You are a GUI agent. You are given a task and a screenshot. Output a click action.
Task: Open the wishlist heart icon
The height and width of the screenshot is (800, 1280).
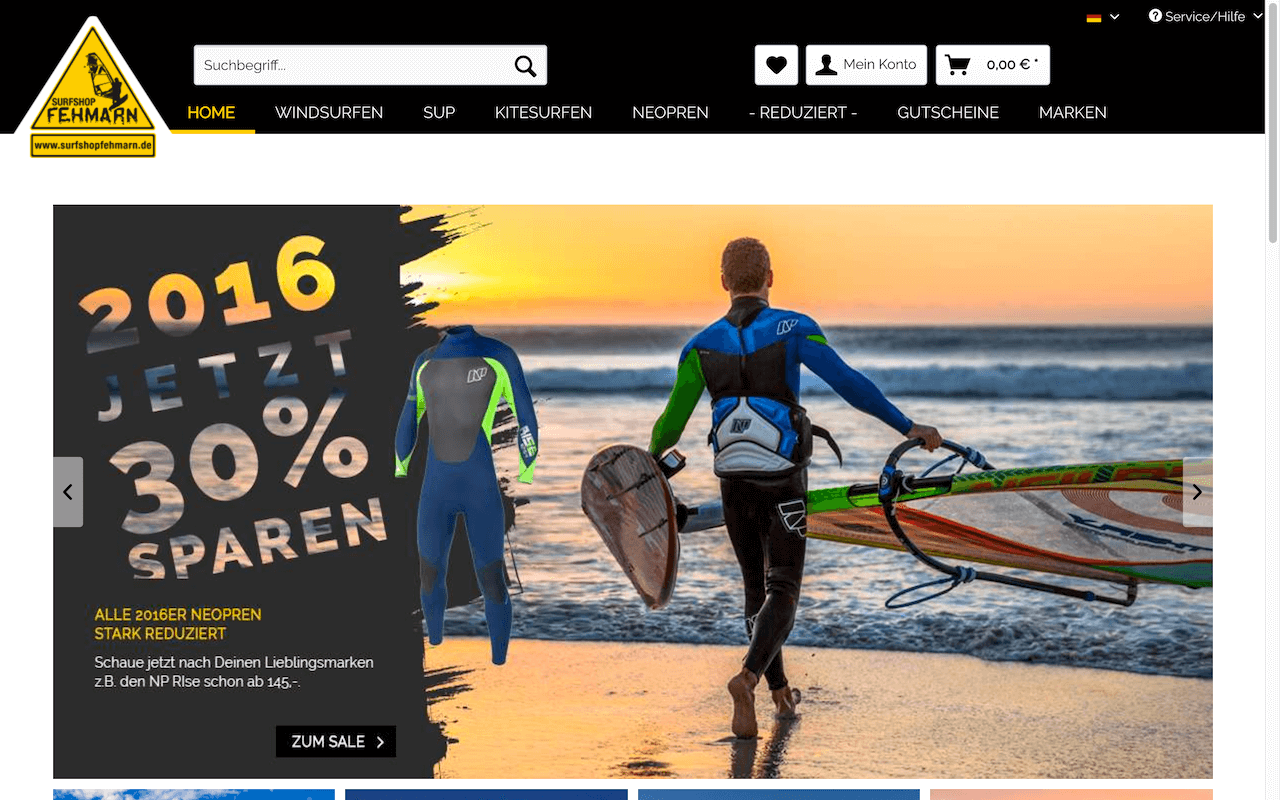[x=776, y=65]
